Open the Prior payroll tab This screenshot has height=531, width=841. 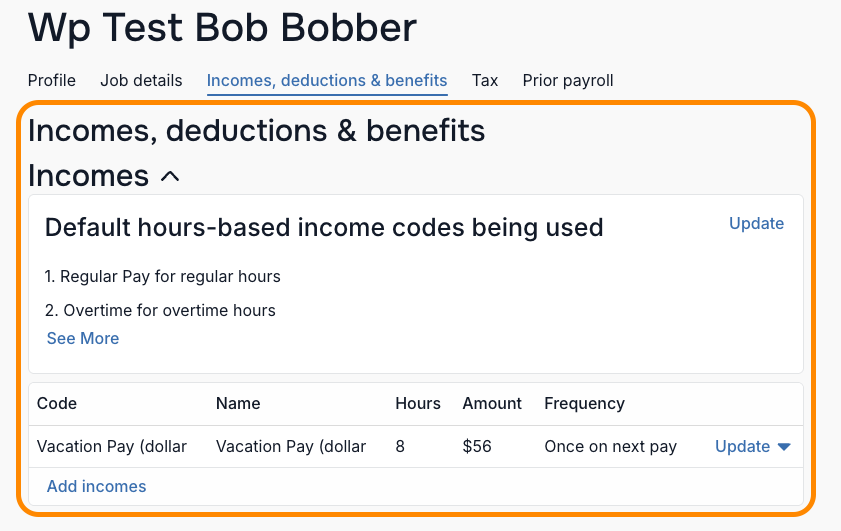tap(568, 80)
